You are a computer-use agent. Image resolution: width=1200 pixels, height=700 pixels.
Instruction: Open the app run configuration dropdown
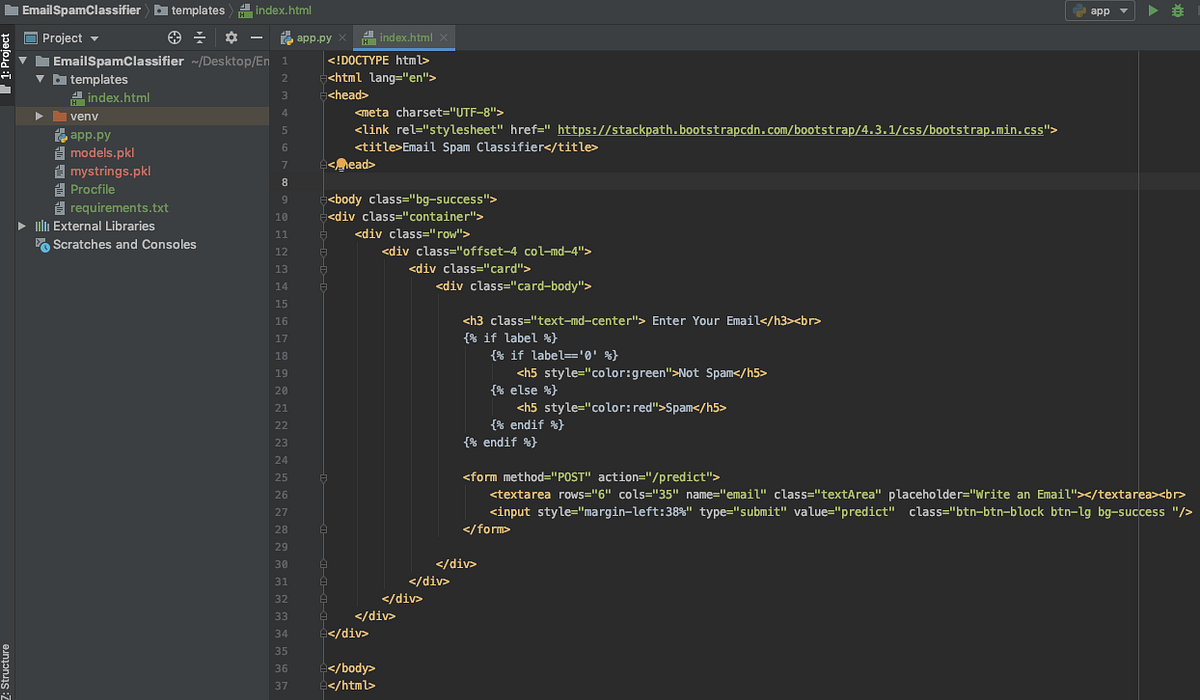(1123, 10)
